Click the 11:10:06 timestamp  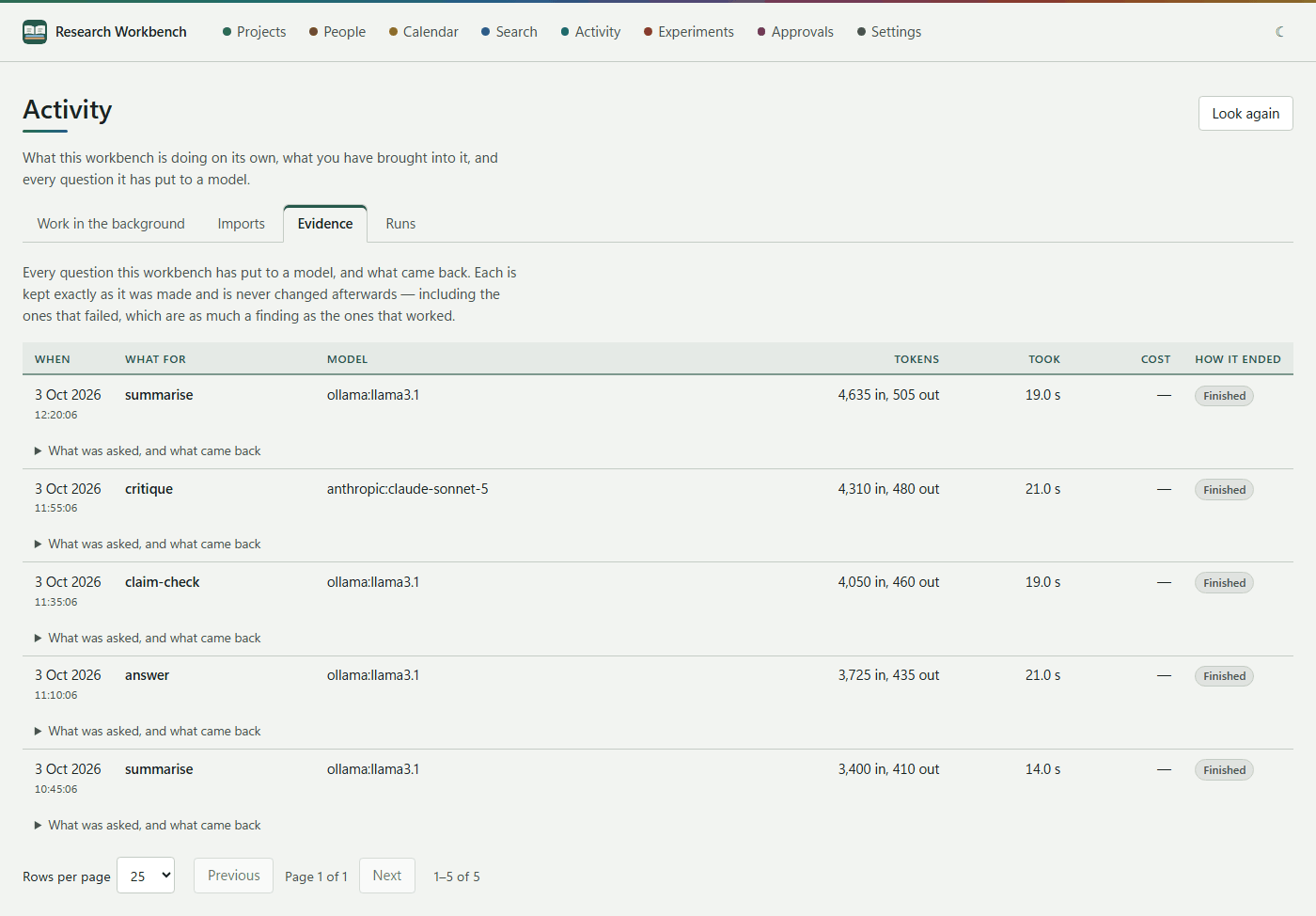click(56, 695)
